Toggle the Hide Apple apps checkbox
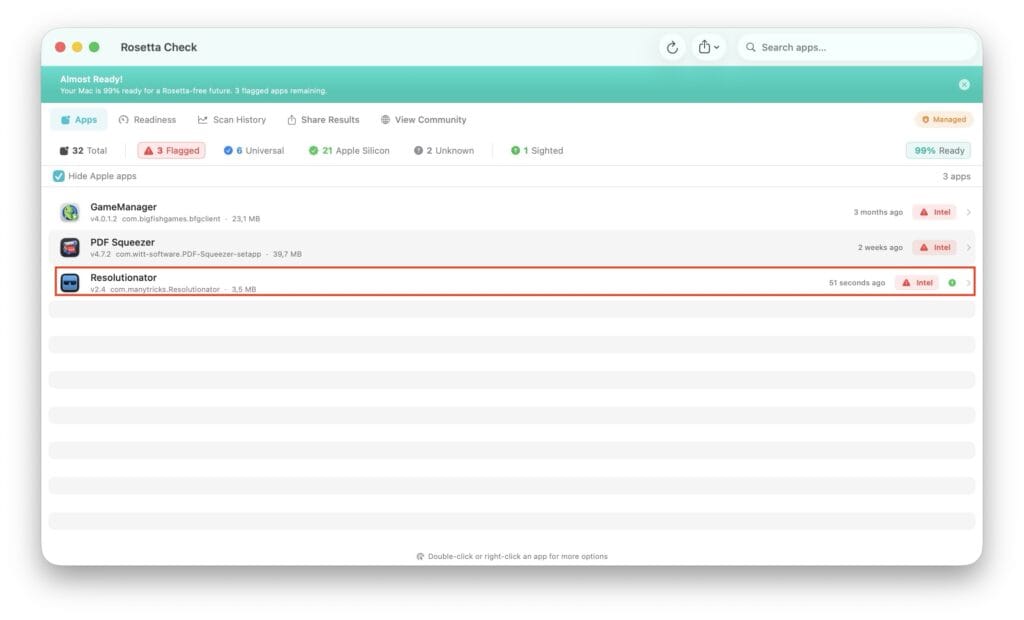 [59, 176]
